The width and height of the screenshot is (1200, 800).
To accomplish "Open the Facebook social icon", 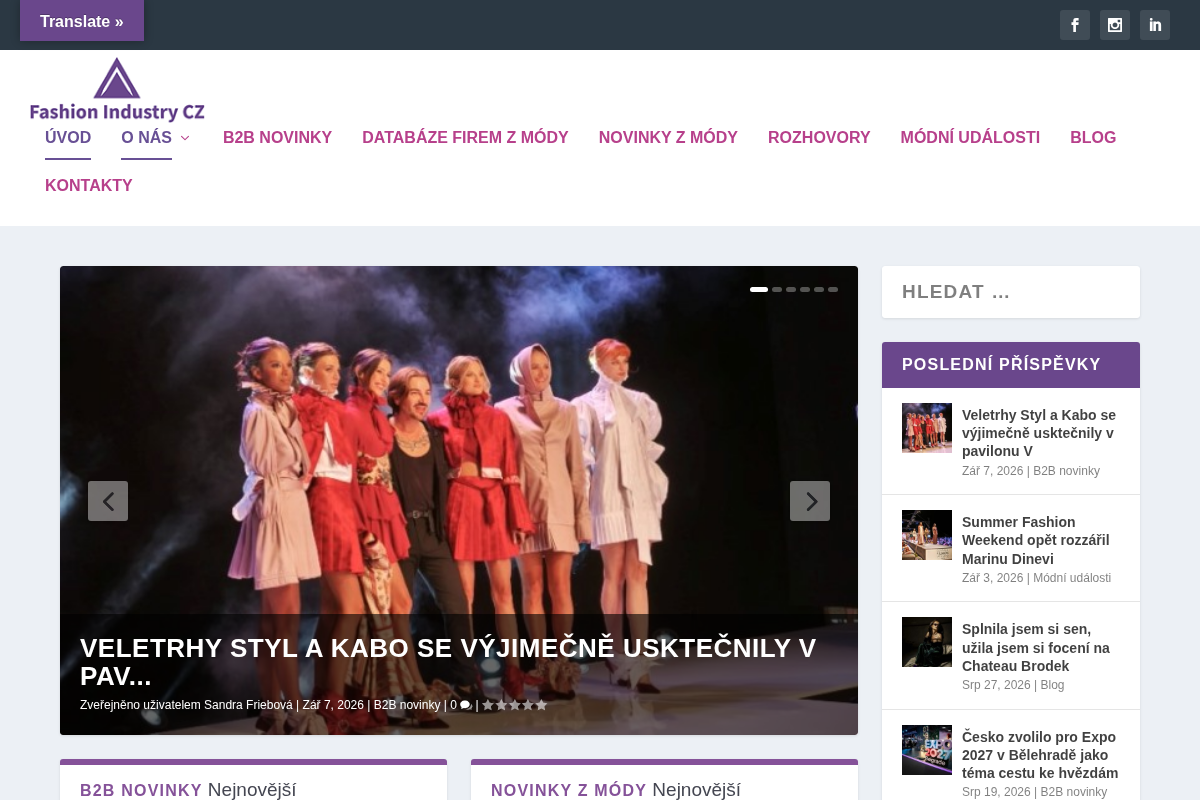I will click(1075, 25).
